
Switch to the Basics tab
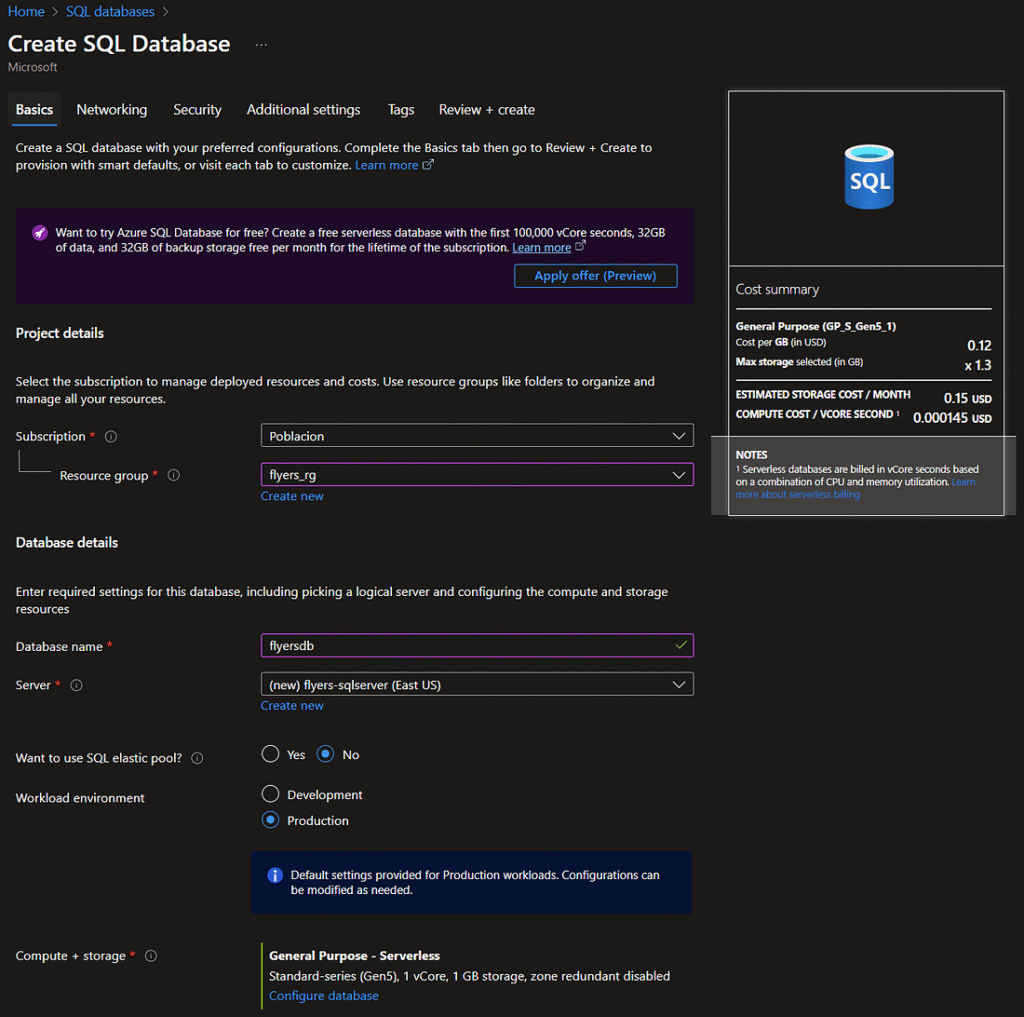[35, 110]
